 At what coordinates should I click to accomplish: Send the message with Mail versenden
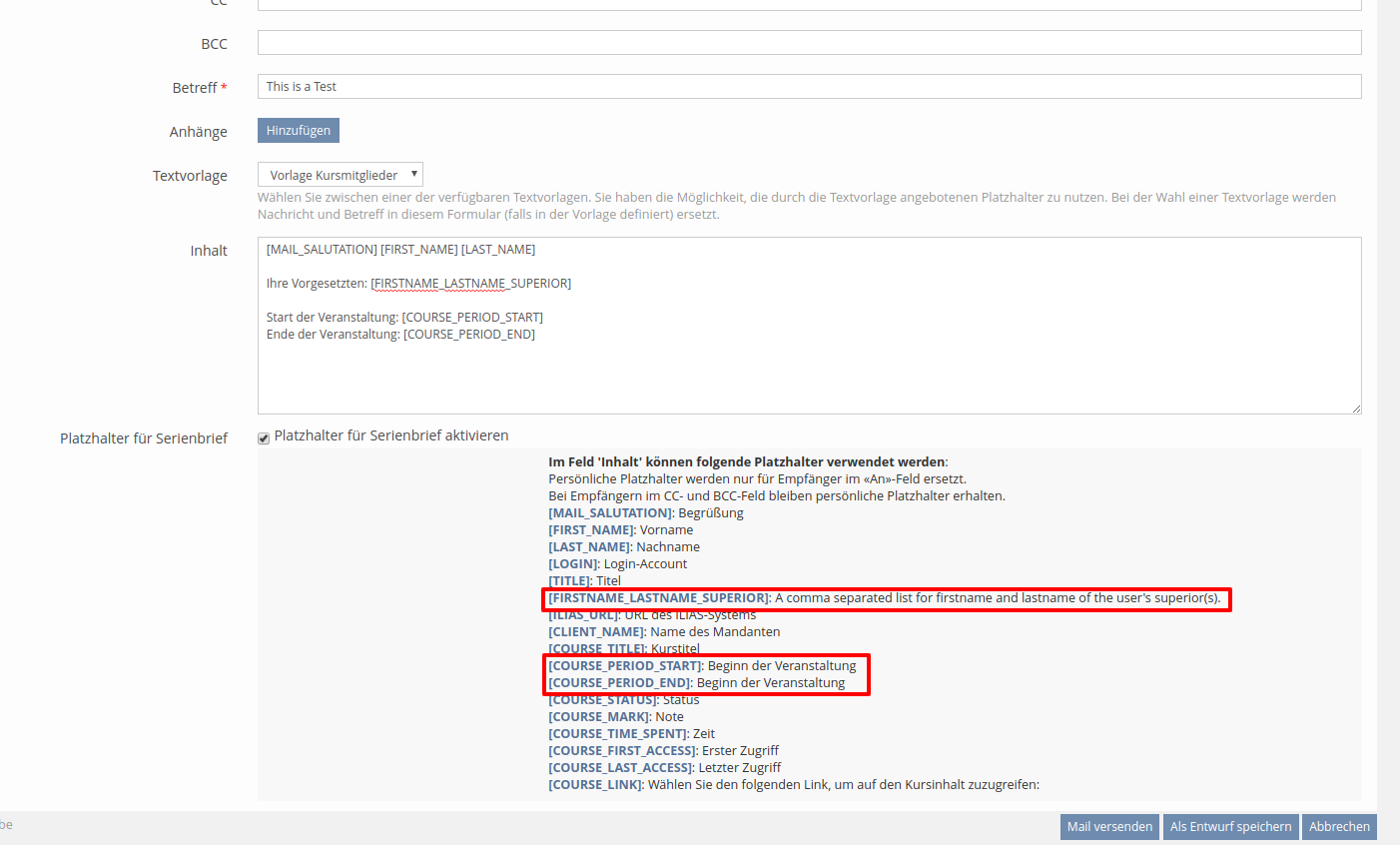click(x=1109, y=827)
